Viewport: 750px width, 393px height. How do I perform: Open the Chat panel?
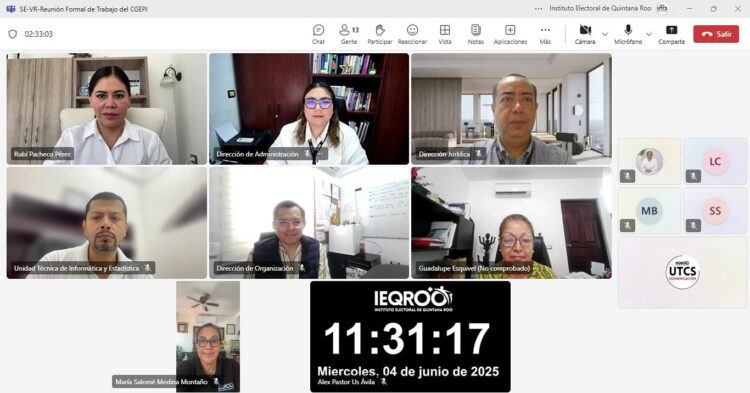coord(318,34)
